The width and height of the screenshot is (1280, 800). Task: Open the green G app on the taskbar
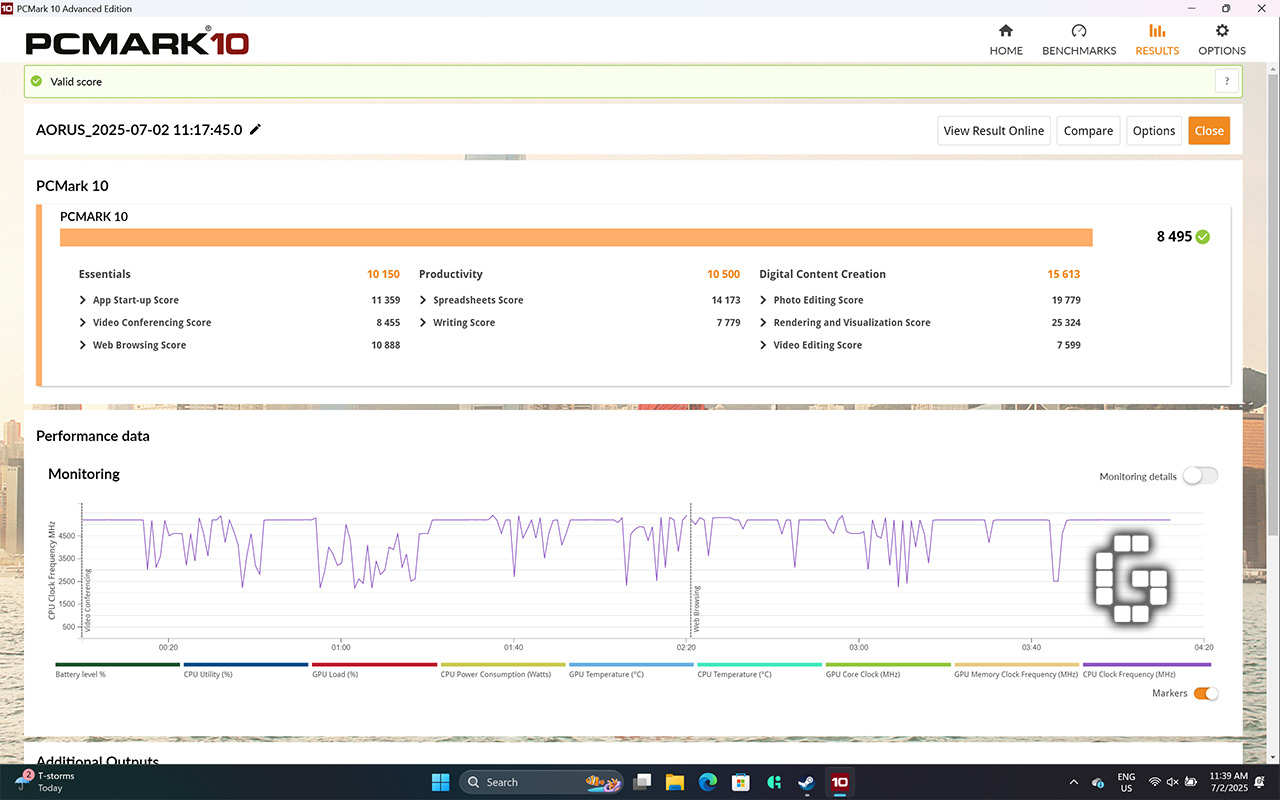point(773,782)
